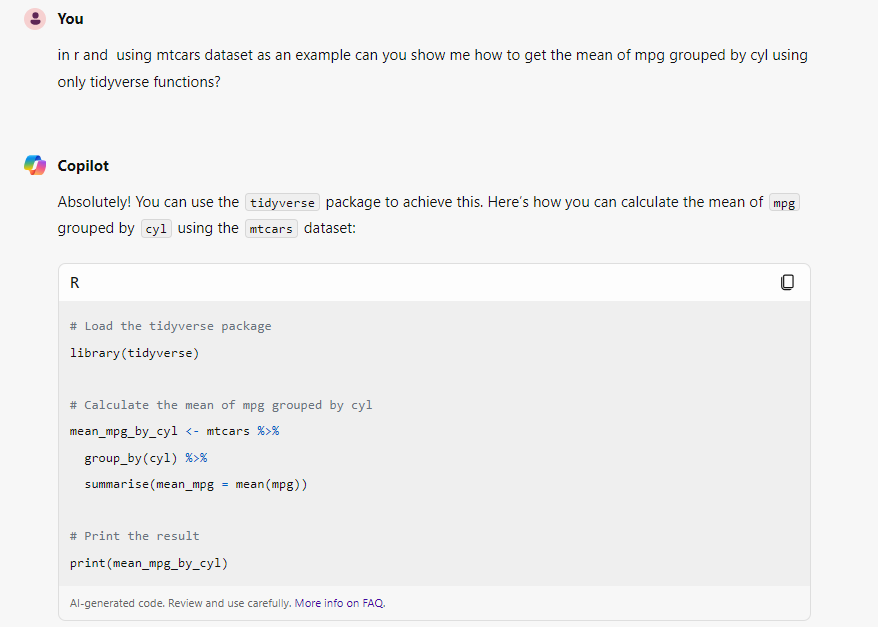This screenshot has height=627, width=878.
Task: Click the copy code icon
Action: coord(787,282)
